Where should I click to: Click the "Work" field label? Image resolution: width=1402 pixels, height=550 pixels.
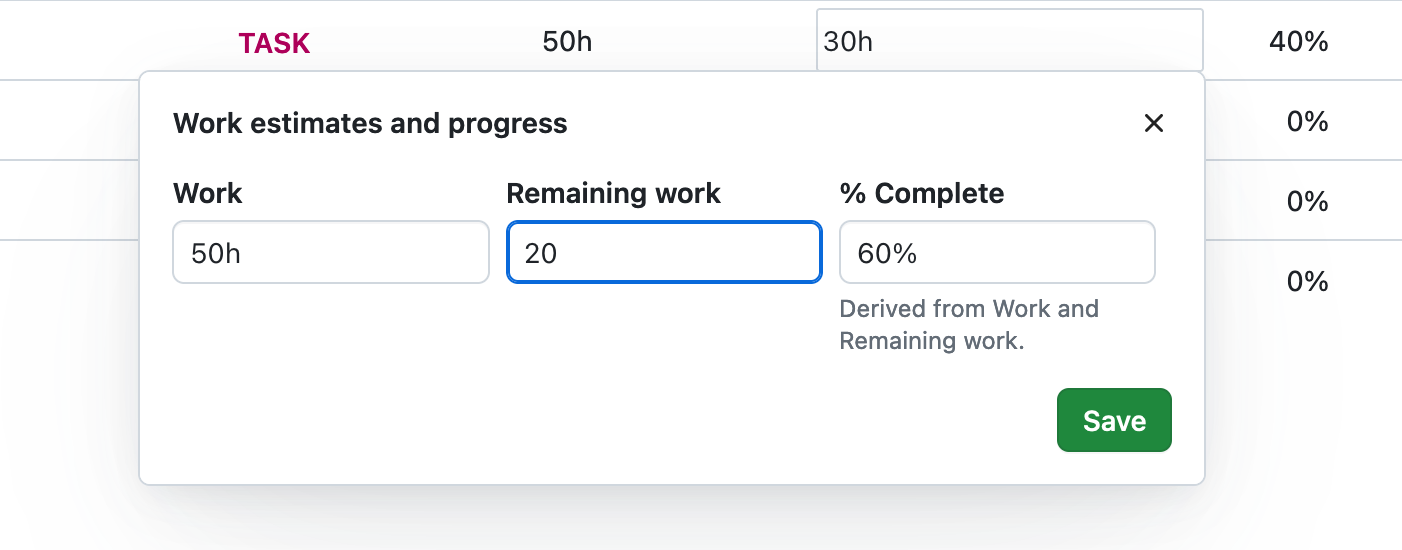(208, 193)
